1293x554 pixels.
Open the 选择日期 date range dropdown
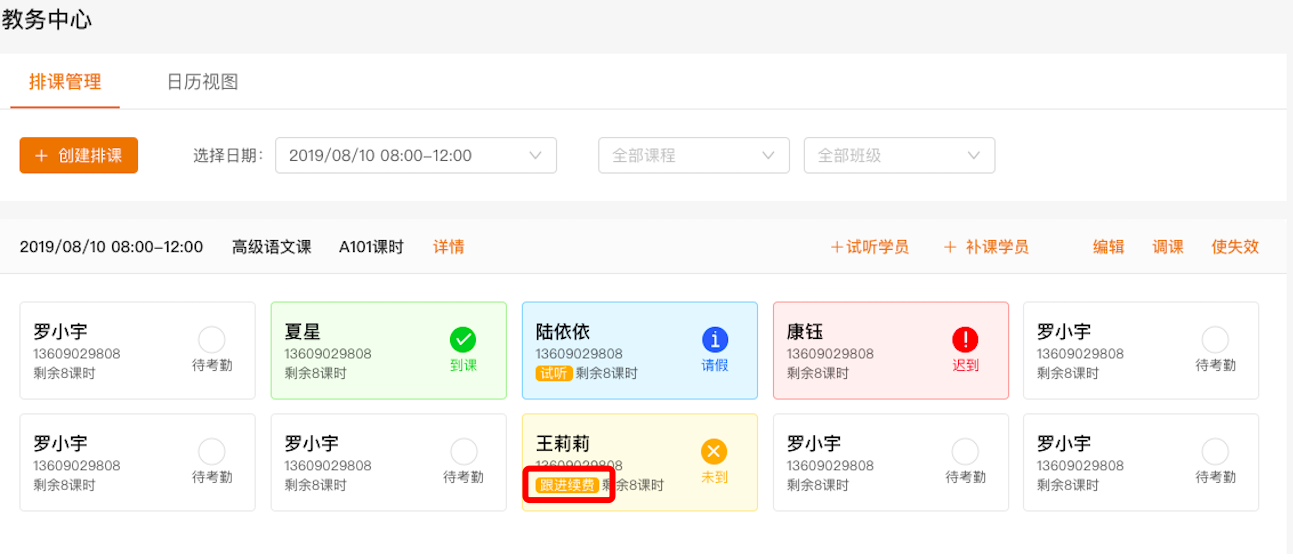click(x=415, y=156)
